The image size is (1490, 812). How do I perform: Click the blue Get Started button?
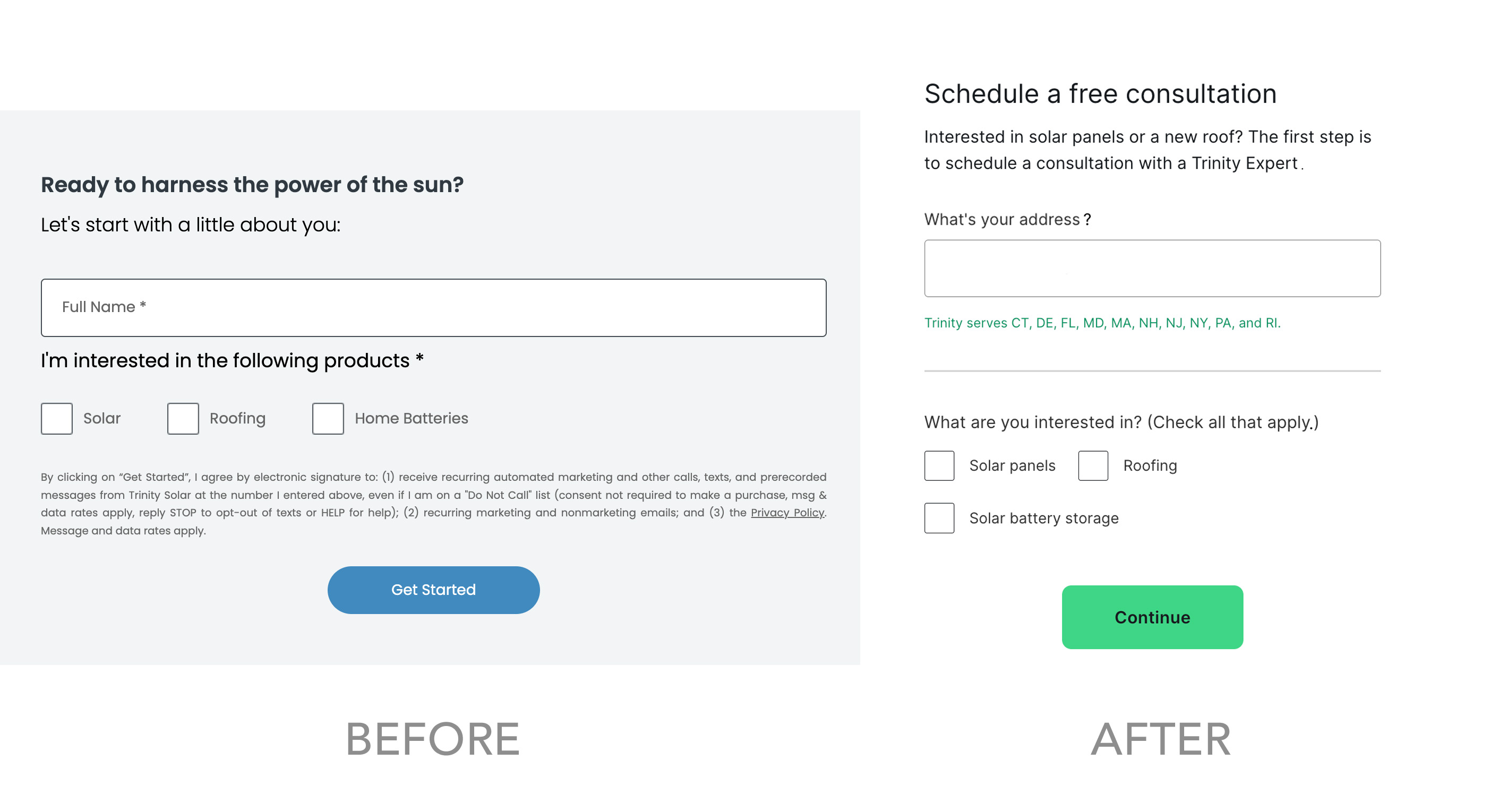(x=434, y=590)
